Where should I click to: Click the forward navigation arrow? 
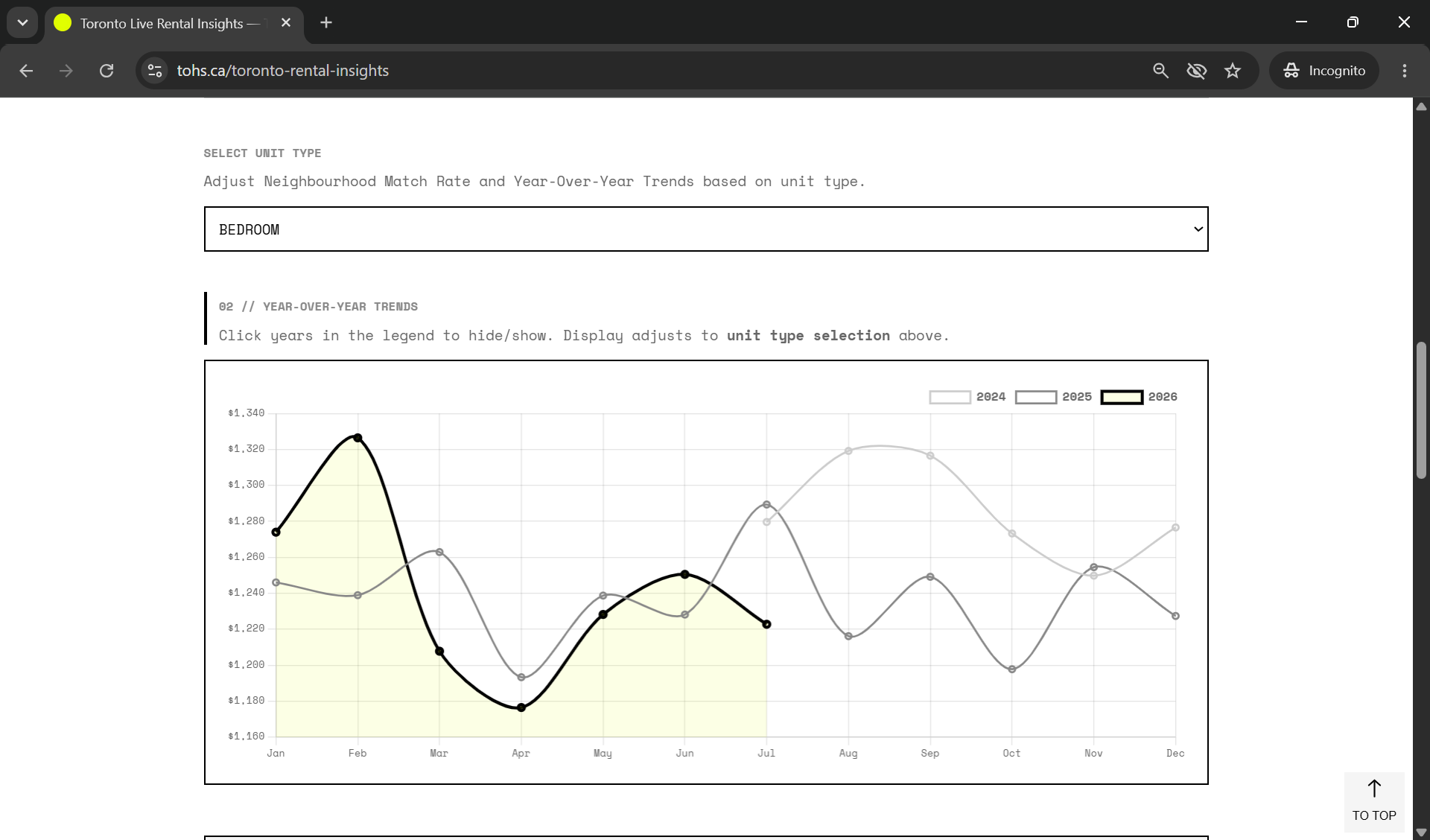(66, 71)
